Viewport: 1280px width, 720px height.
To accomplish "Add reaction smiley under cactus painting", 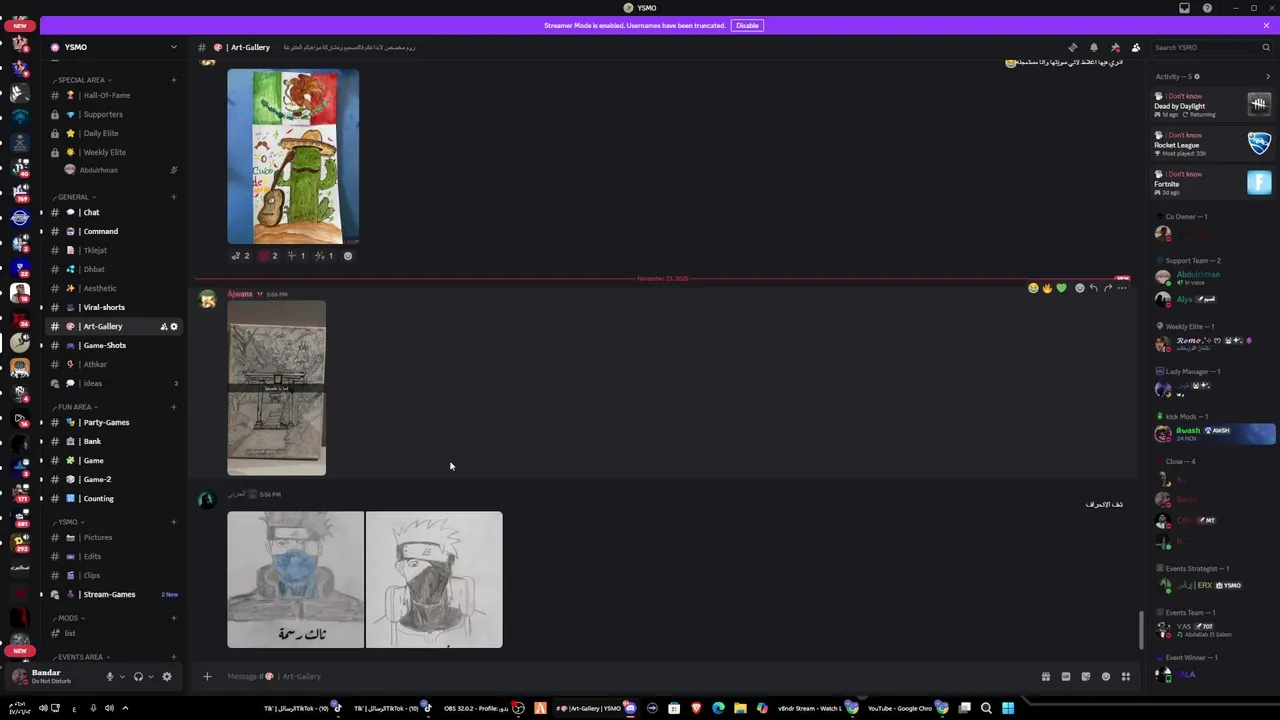I will point(348,256).
